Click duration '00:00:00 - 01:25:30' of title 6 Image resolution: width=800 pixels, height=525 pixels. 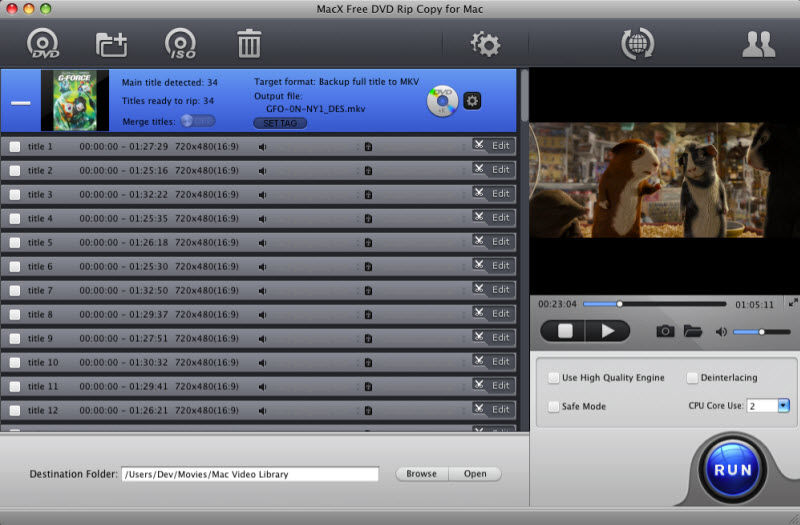pos(123,266)
